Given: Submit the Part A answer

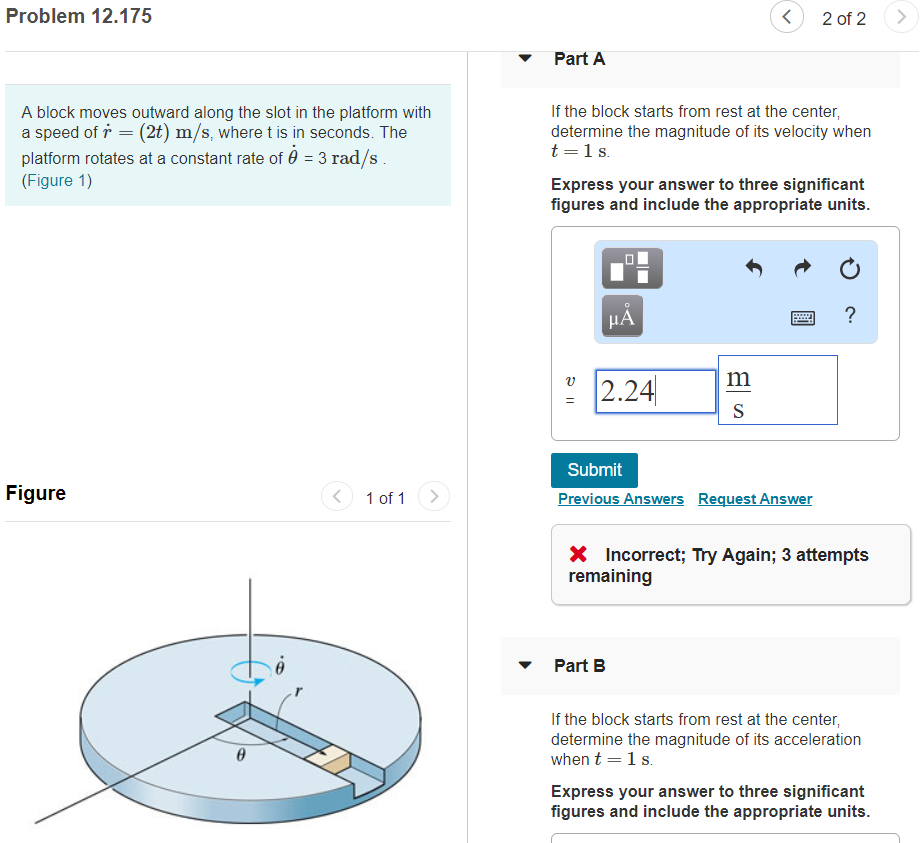Looking at the screenshot, I should tap(594, 470).
